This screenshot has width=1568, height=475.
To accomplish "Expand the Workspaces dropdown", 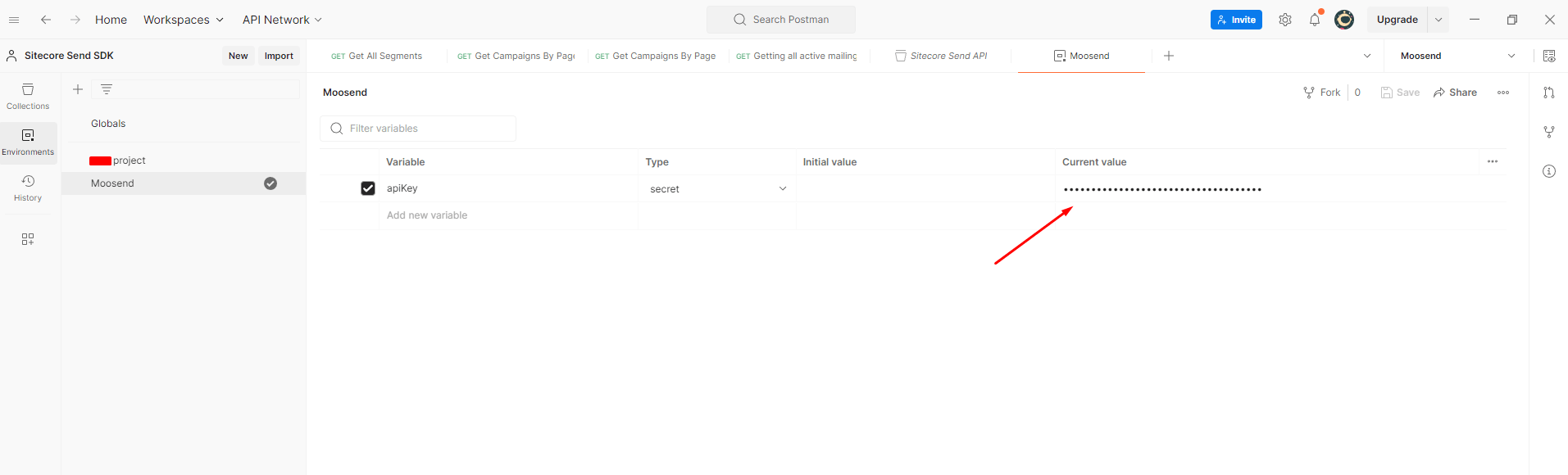I will coord(184,20).
